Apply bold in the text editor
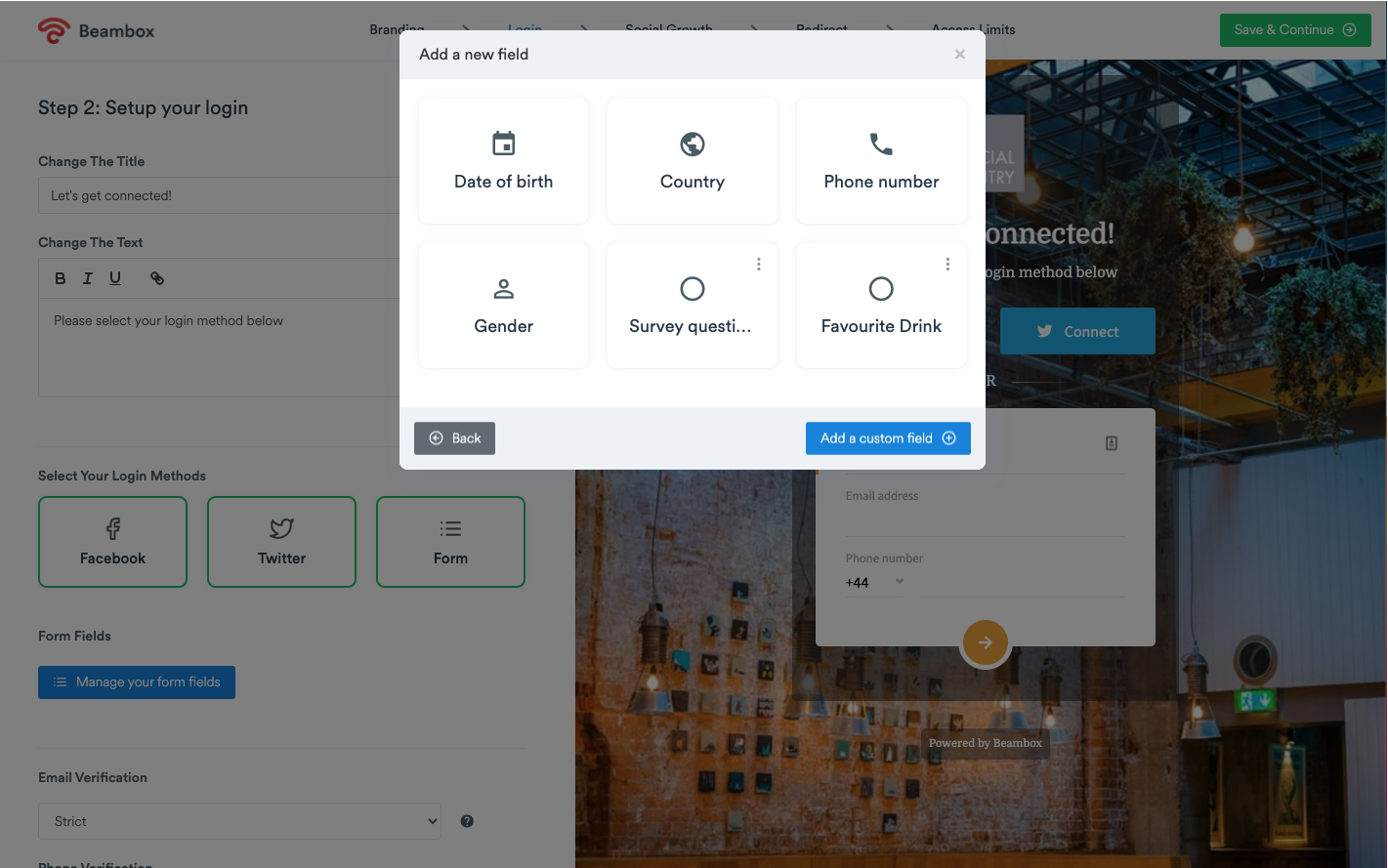Image resolution: width=1388 pixels, height=868 pixels. (61, 278)
